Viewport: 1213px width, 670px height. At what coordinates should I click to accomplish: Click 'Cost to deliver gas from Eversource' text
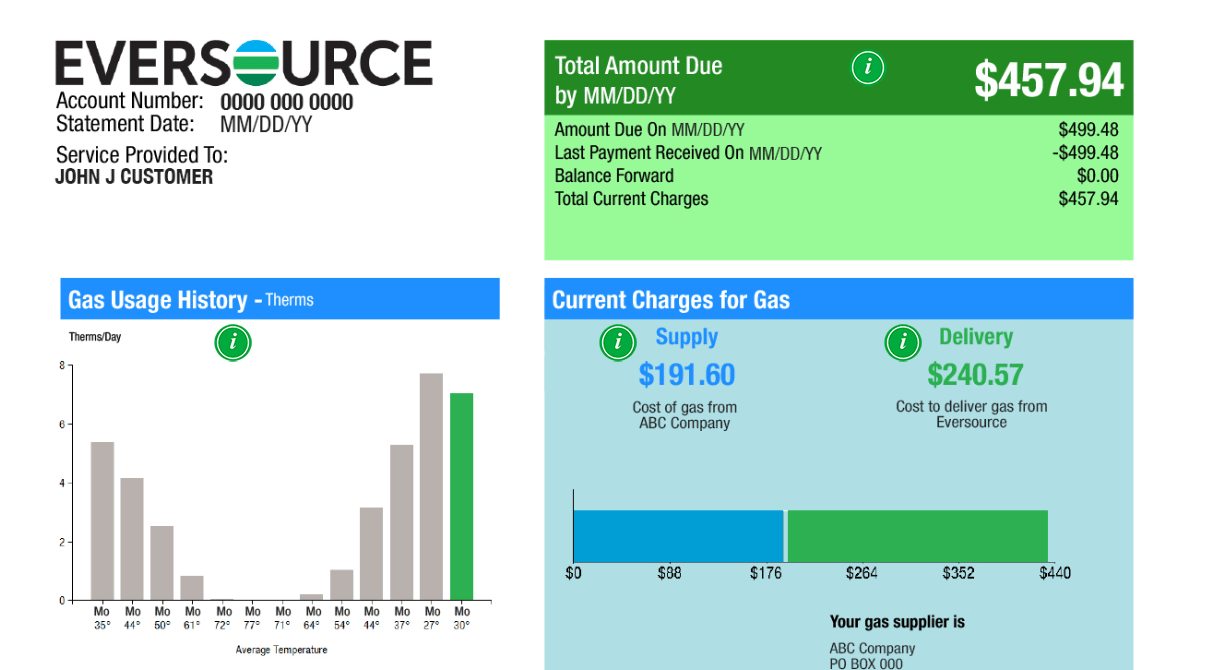[972, 414]
